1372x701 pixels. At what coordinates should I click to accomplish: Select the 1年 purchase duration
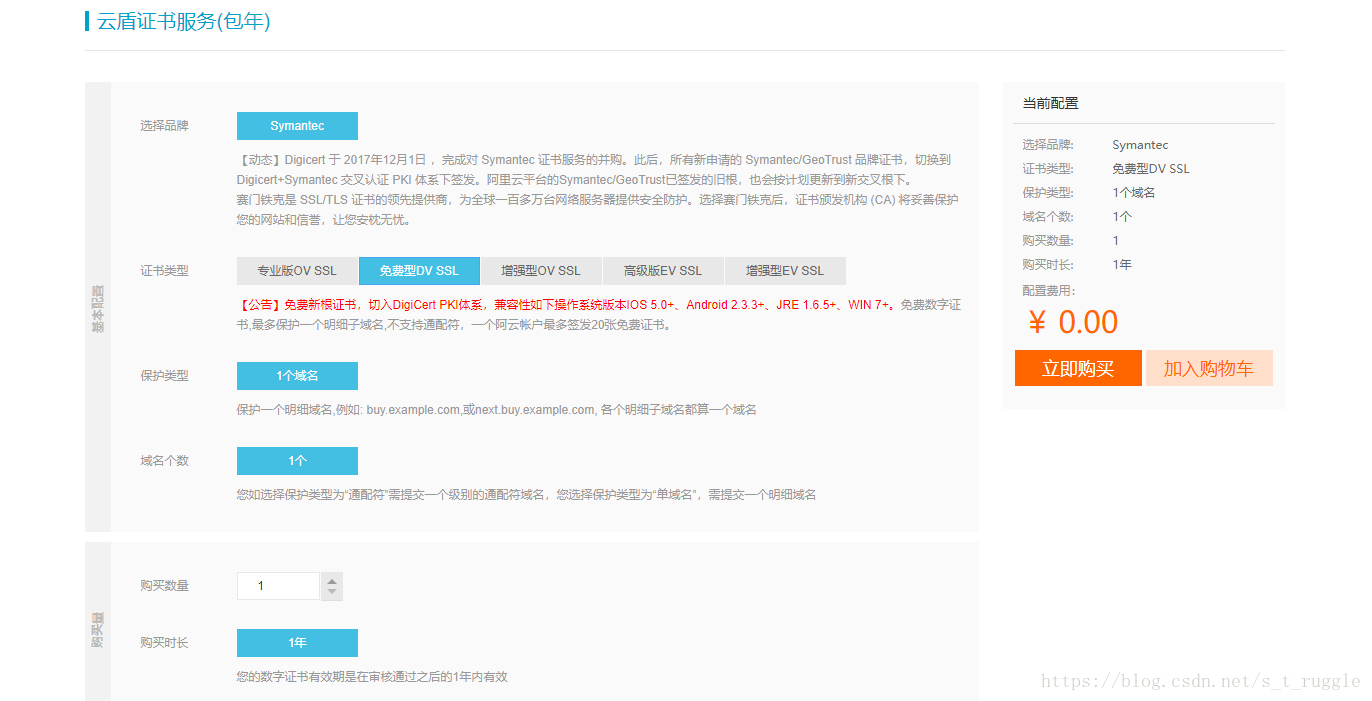point(297,643)
